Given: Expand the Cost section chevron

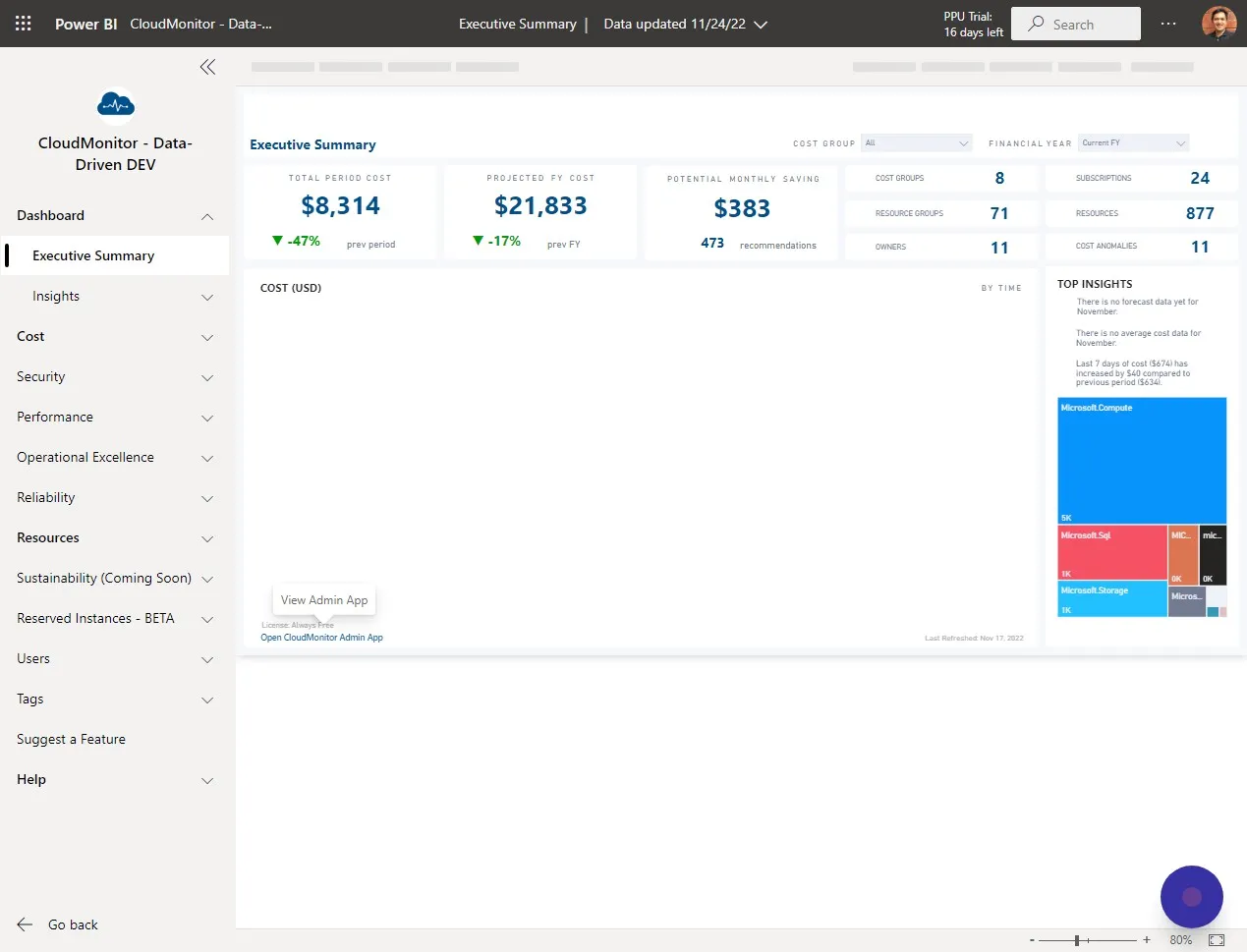Looking at the screenshot, I should tap(207, 337).
